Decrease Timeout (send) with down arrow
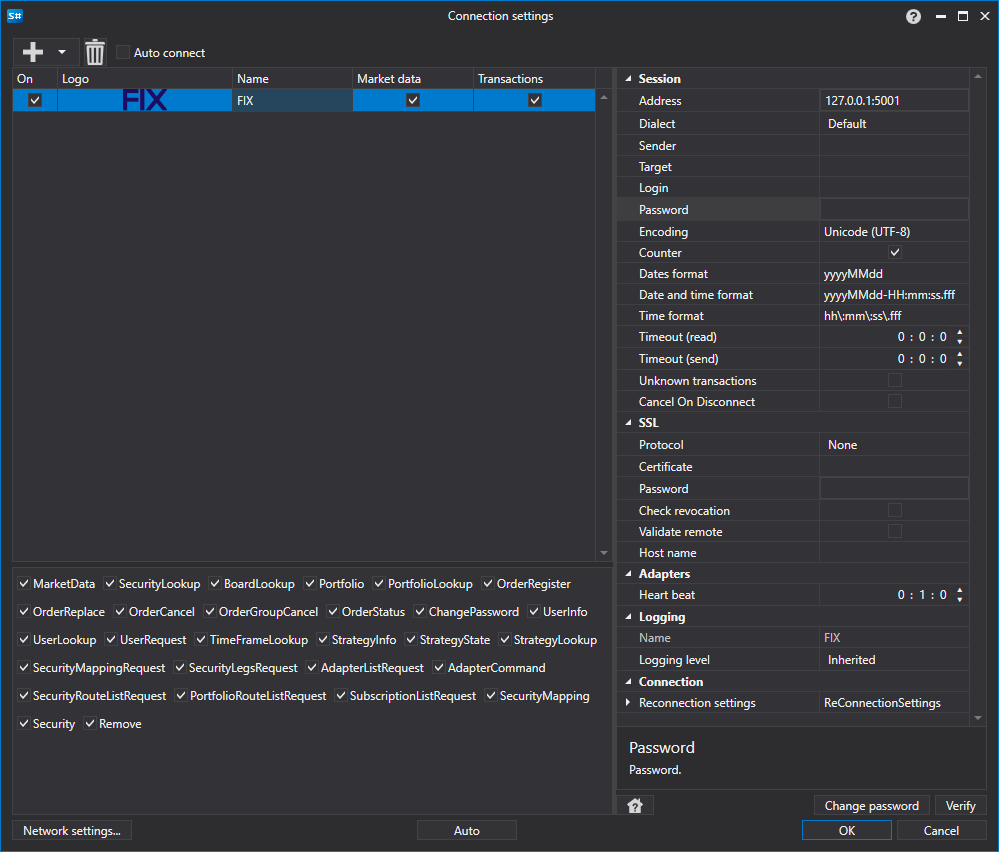999x852 pixels. (959, 363)
